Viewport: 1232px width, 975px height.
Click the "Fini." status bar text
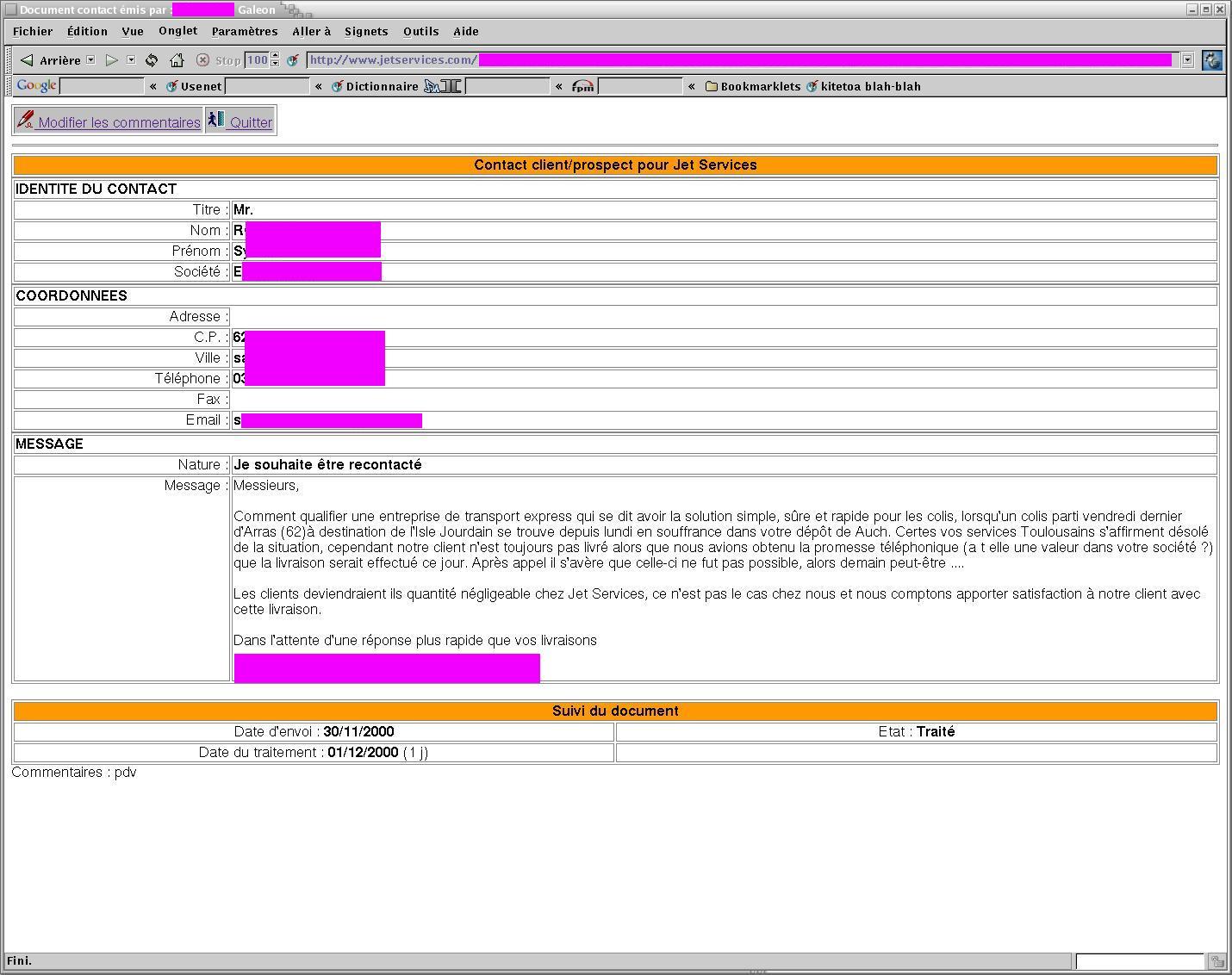click(19, 961)
